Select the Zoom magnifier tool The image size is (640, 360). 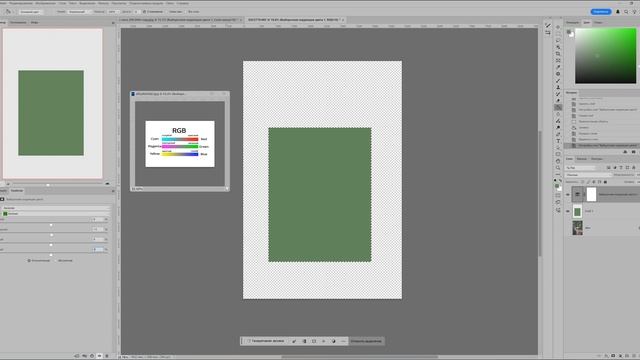558,167
